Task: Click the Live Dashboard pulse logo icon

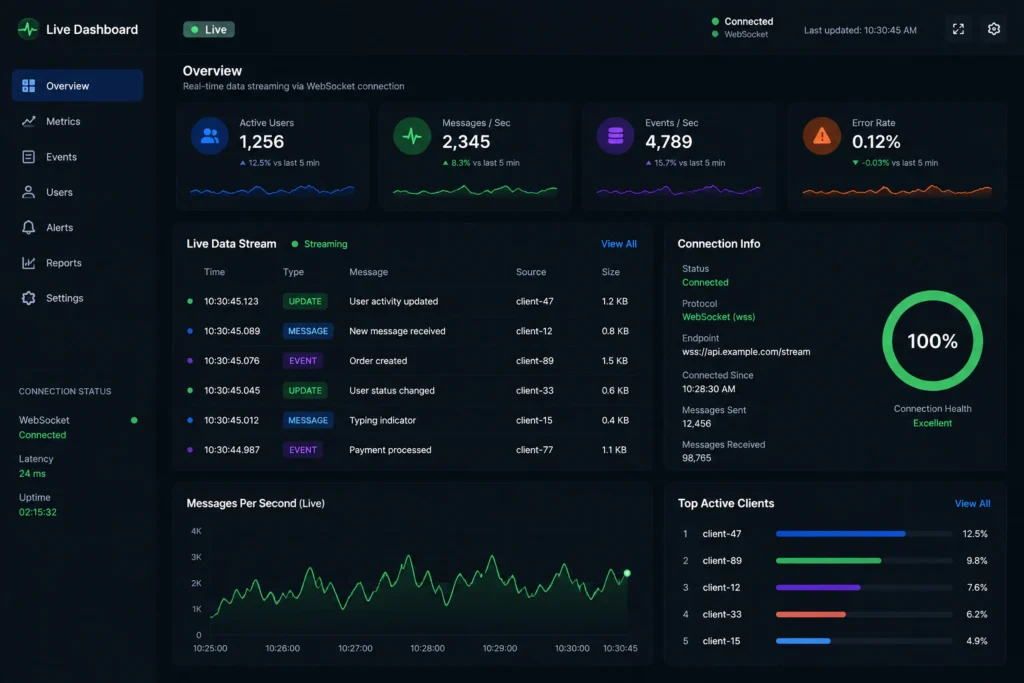Action: [x=28, y=29]
